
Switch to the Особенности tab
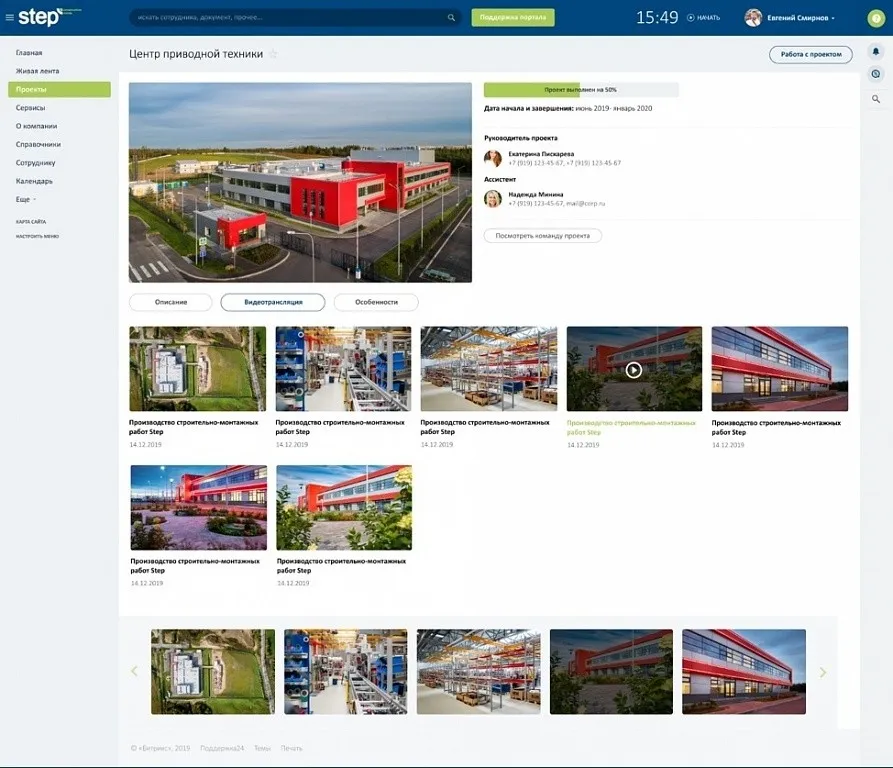pos(376,302)
